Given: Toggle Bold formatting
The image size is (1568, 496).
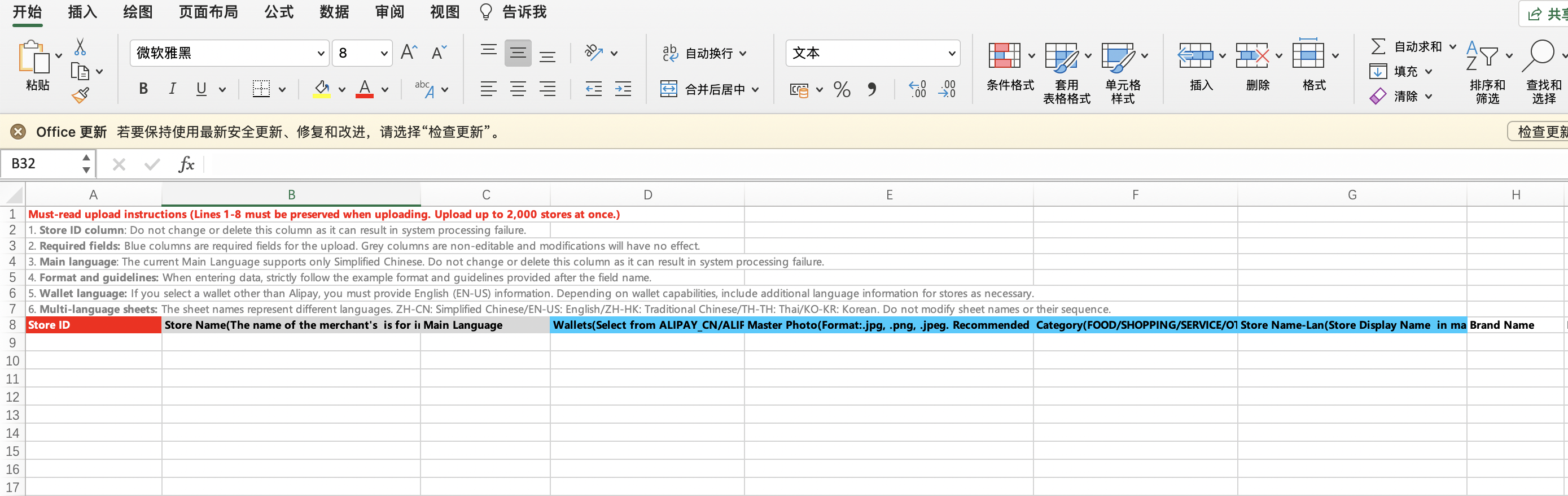Looking at the screenshot, I should click(143, 89).
